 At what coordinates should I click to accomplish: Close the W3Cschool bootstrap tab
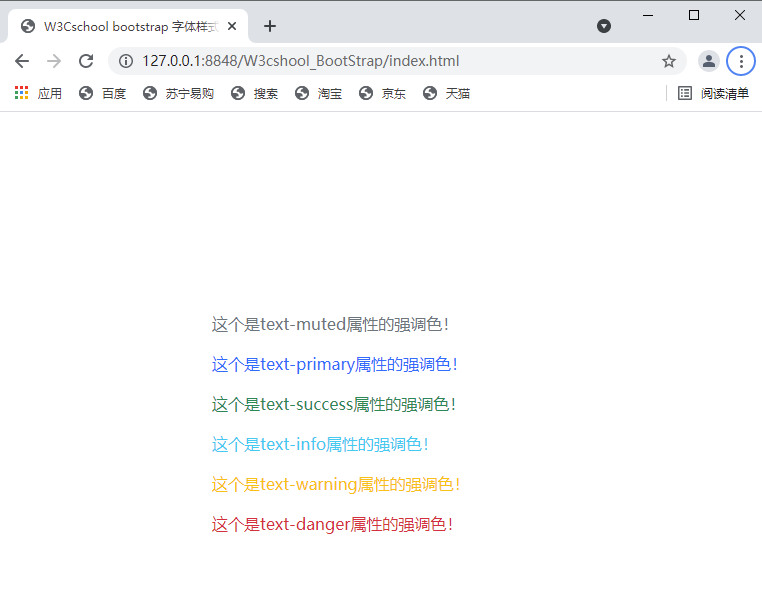[x=232, y=26]
